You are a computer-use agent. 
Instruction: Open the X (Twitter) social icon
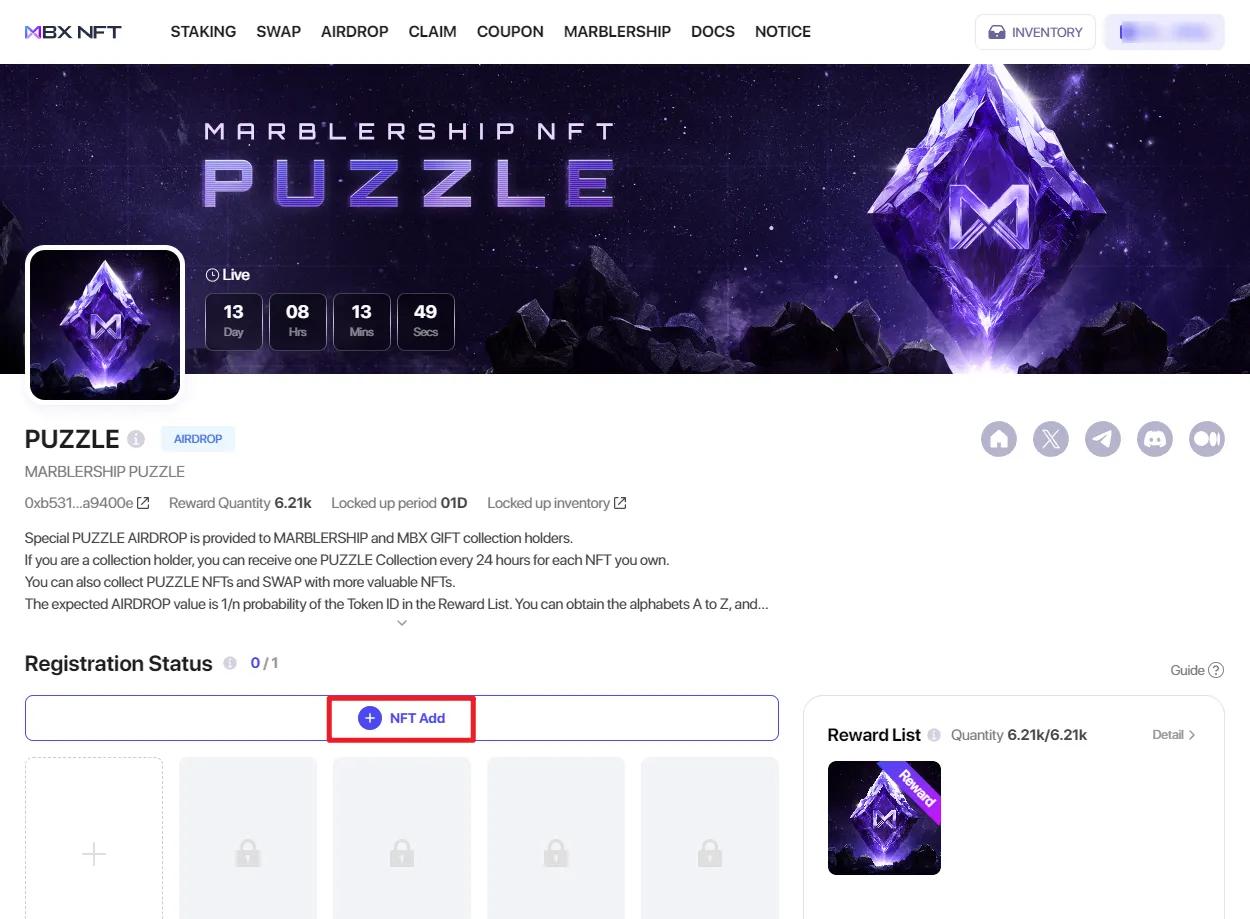point(1051,439)
